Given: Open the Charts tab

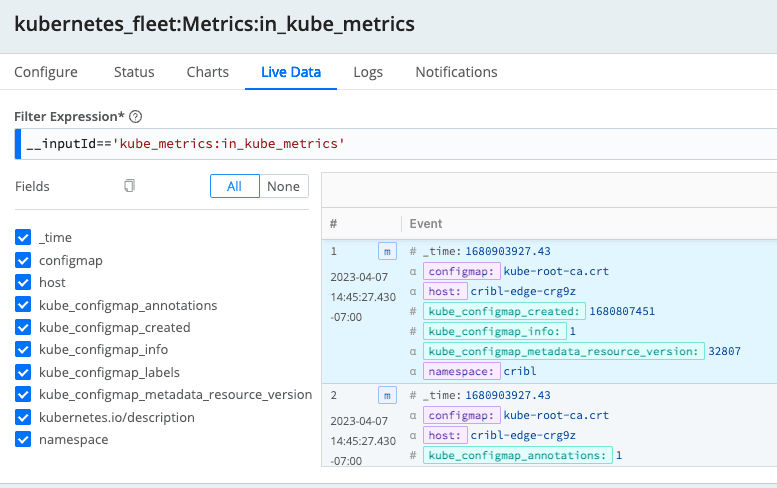Looking at the screenshot, I should 207,72.
